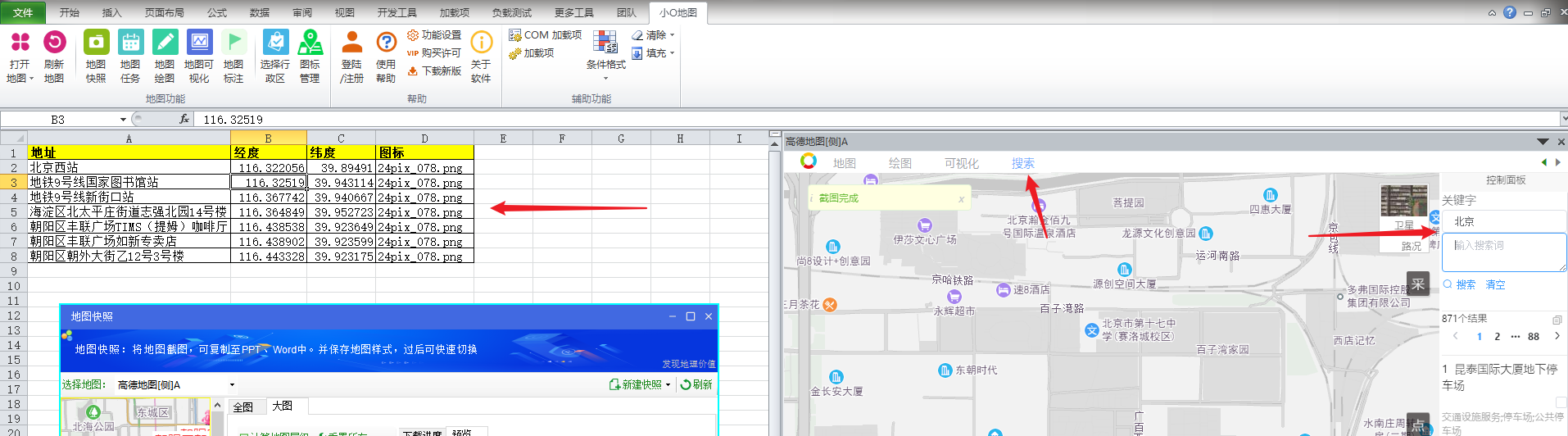
Task: Open COM 加载项 add-ins
Action: pyautogui.click(x=546, y=35)
